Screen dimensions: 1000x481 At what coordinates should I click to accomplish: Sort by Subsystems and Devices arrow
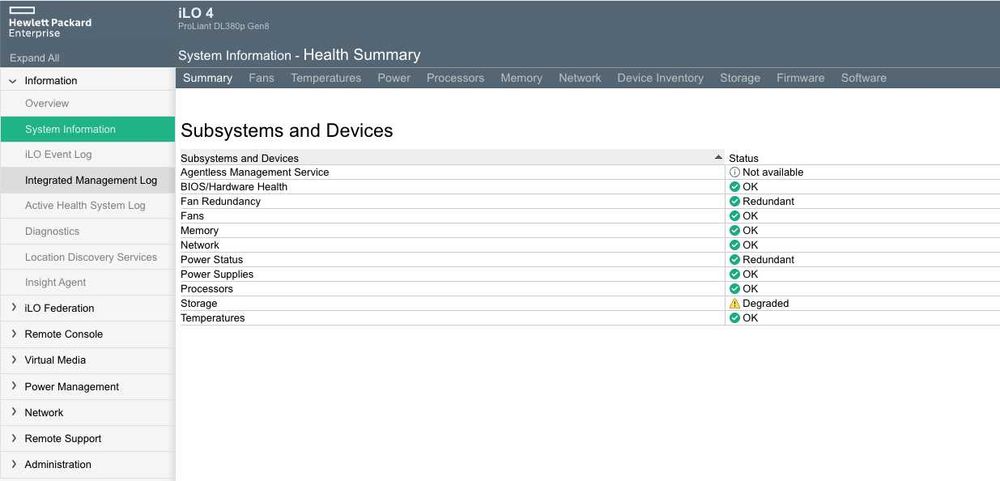tap(718, 158)
